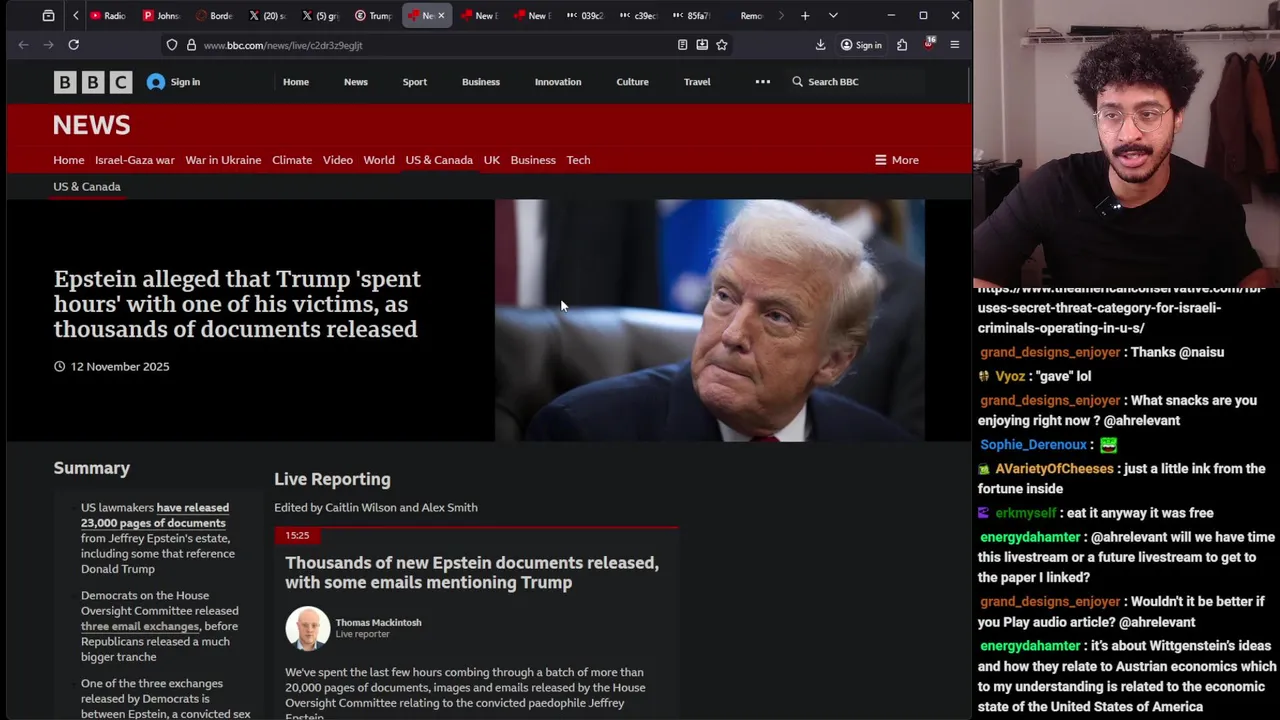Switch to the Trump tab
This screenshot has width=1280, height=720.
(x=373, y=16)
